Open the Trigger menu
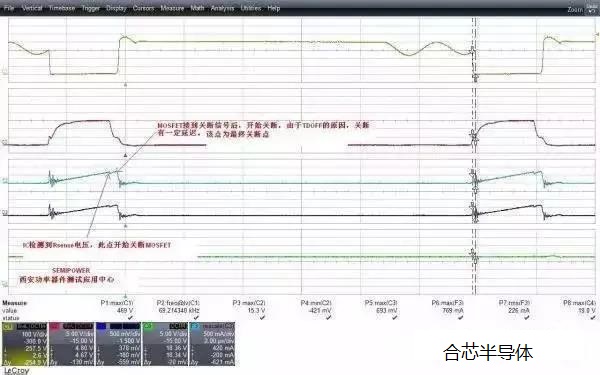 pyautogui.click(x=91, y=8)
